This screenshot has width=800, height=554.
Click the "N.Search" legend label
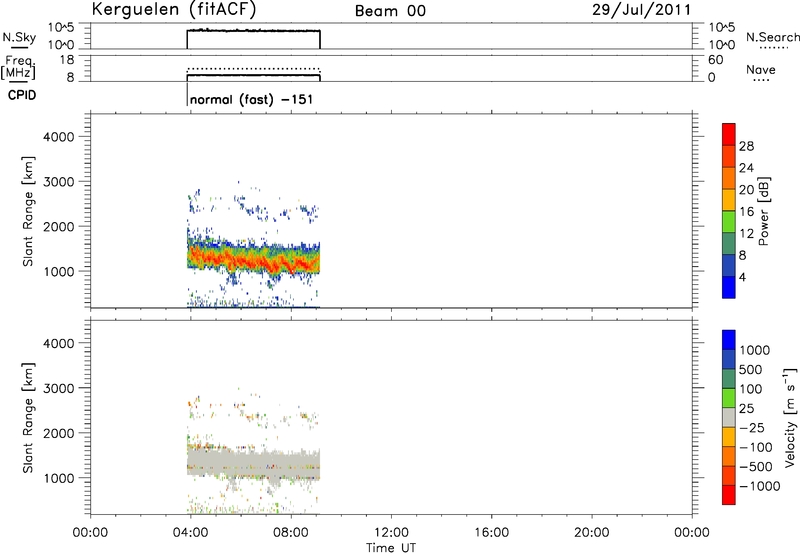coord(772,37)
